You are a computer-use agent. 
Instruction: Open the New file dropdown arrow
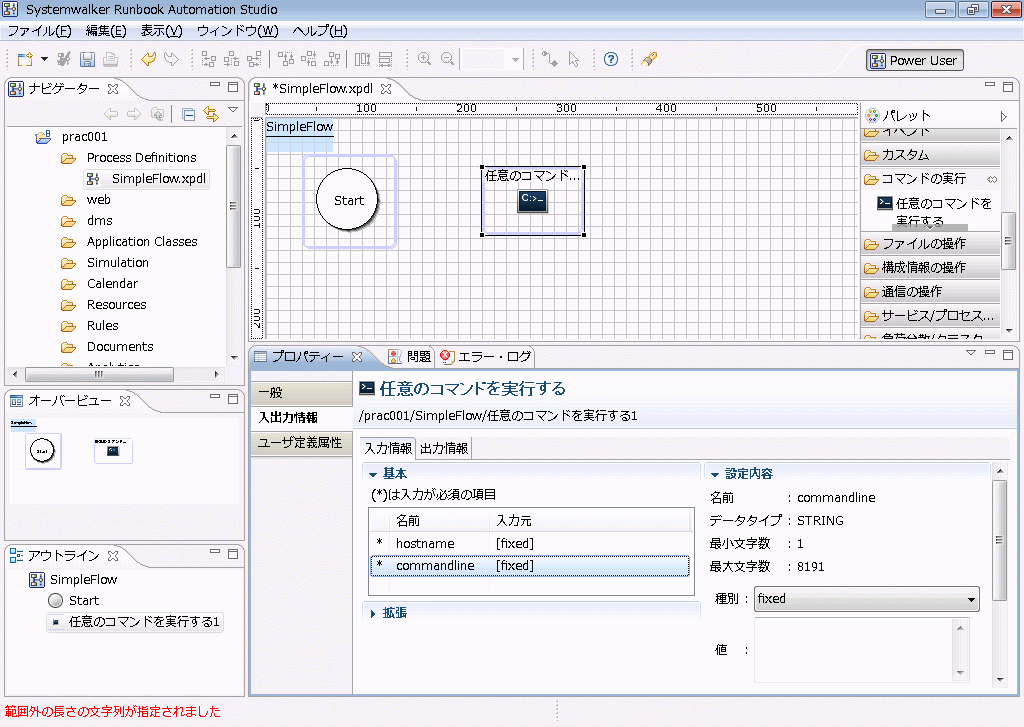coord(44,59)
